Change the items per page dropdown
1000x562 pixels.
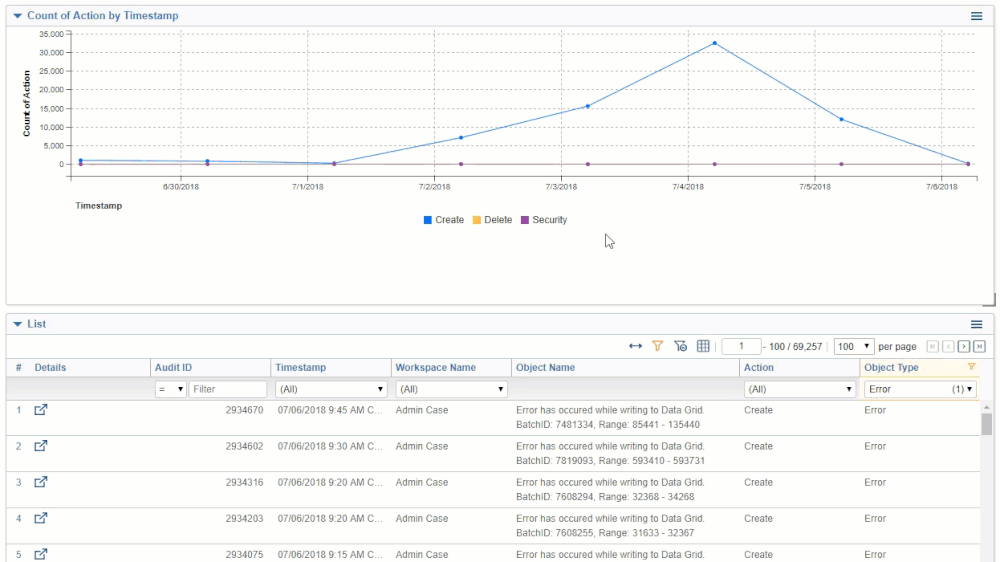(853, 346)
